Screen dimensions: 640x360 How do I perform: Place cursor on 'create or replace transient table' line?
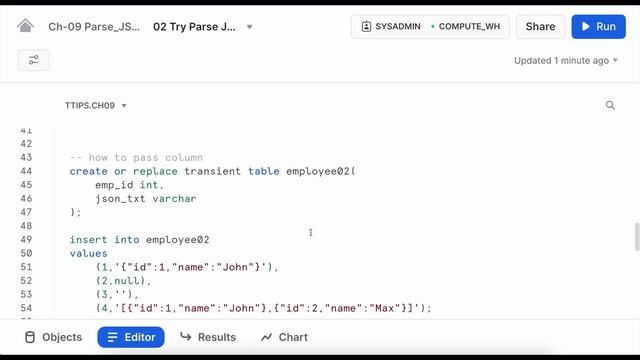[x=212, y=171]
